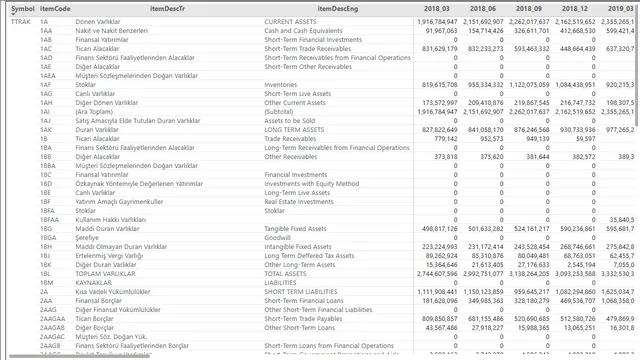Select the value 2,744,607,596

[437, 273]
